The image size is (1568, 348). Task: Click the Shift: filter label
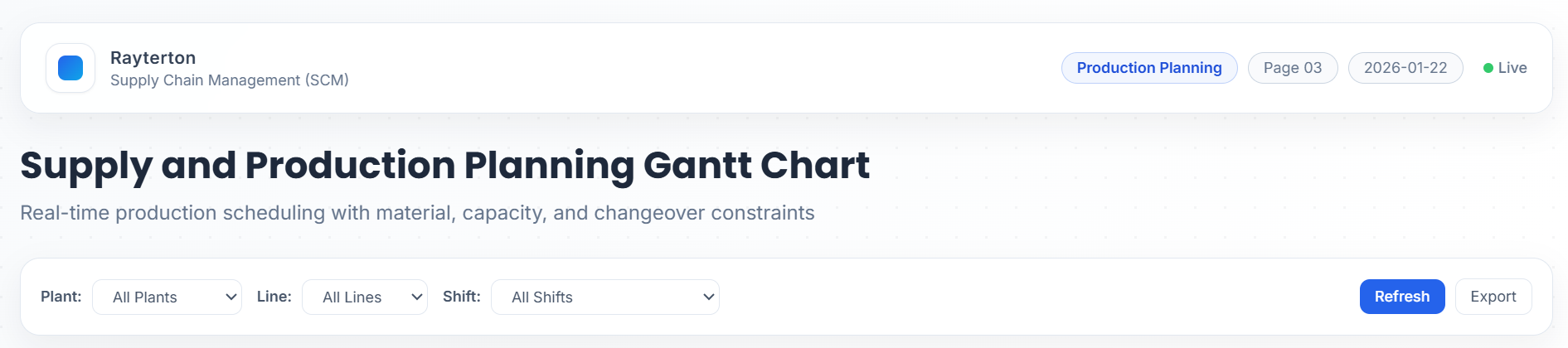pyautogui.click(x=462, y=297)
